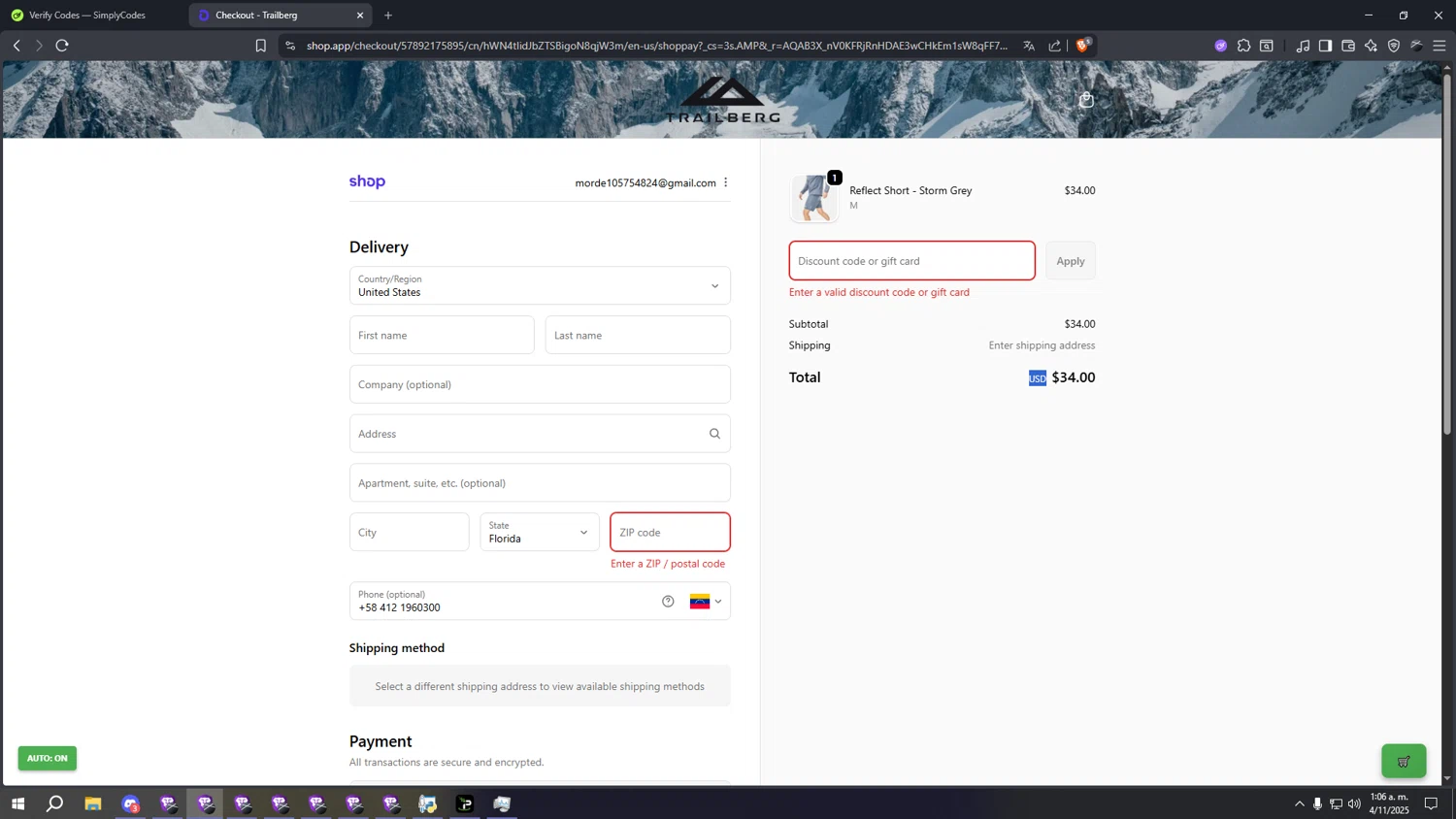Click the share page icon
This screenshot has width=1456, height=819.
click(1054, 46)
